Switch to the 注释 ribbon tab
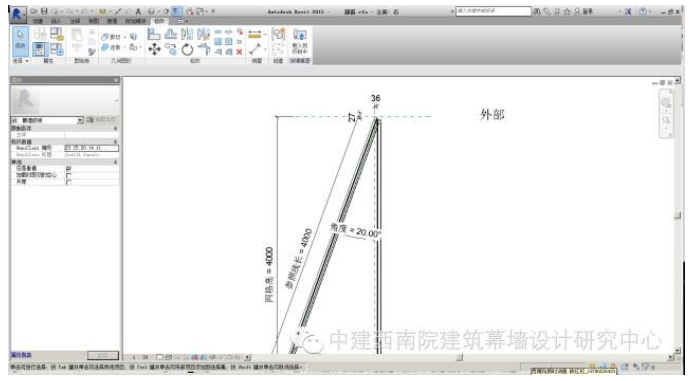 [x=75, y=21]
